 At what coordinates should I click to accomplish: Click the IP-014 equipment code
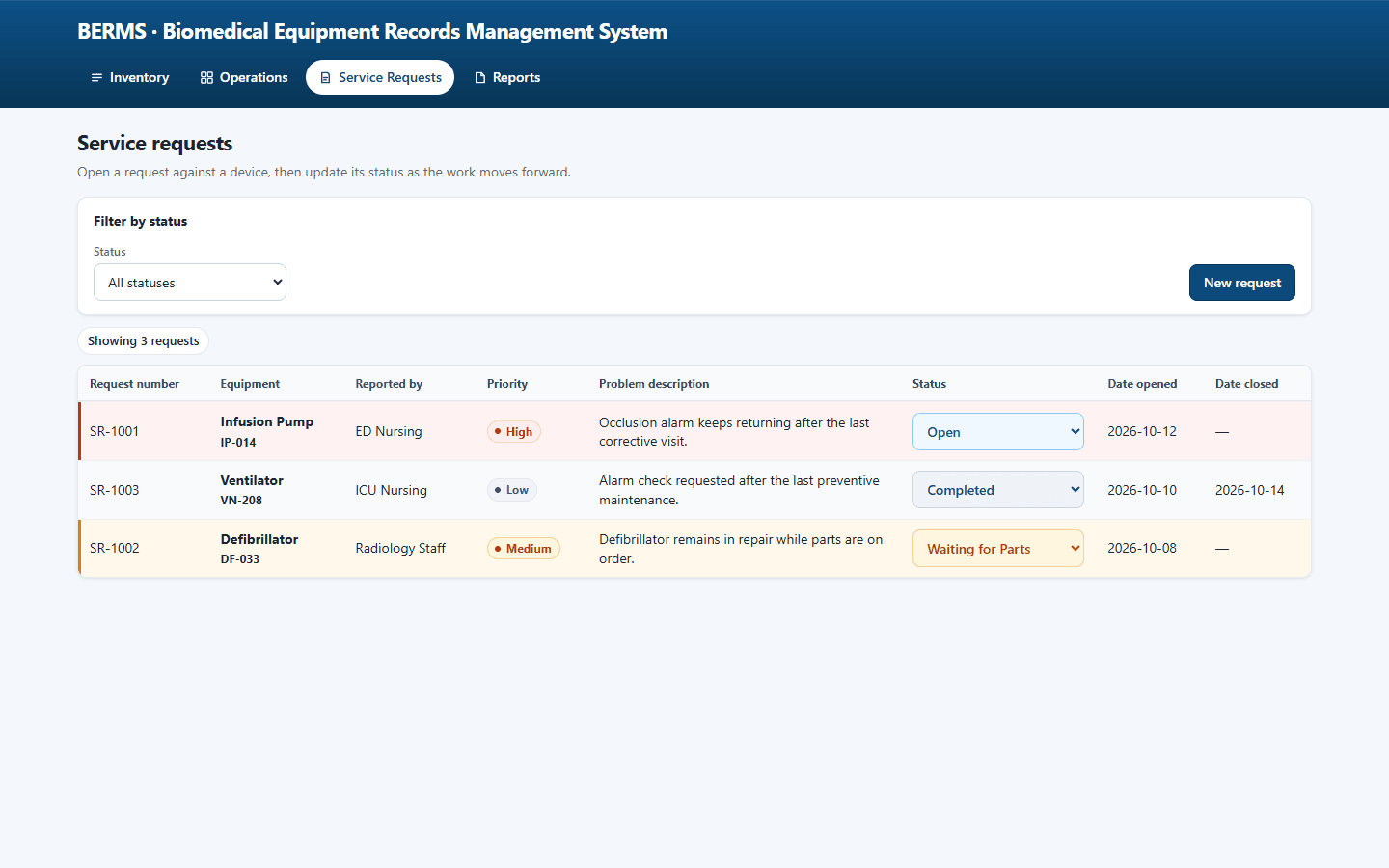238,443
